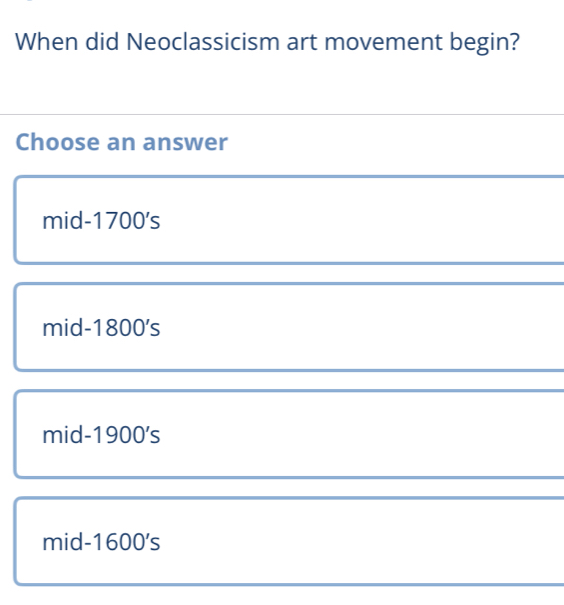This screenshot has height=605, width=564.
Task: Select the mid-1700's answer option
Action: point(289,220)
